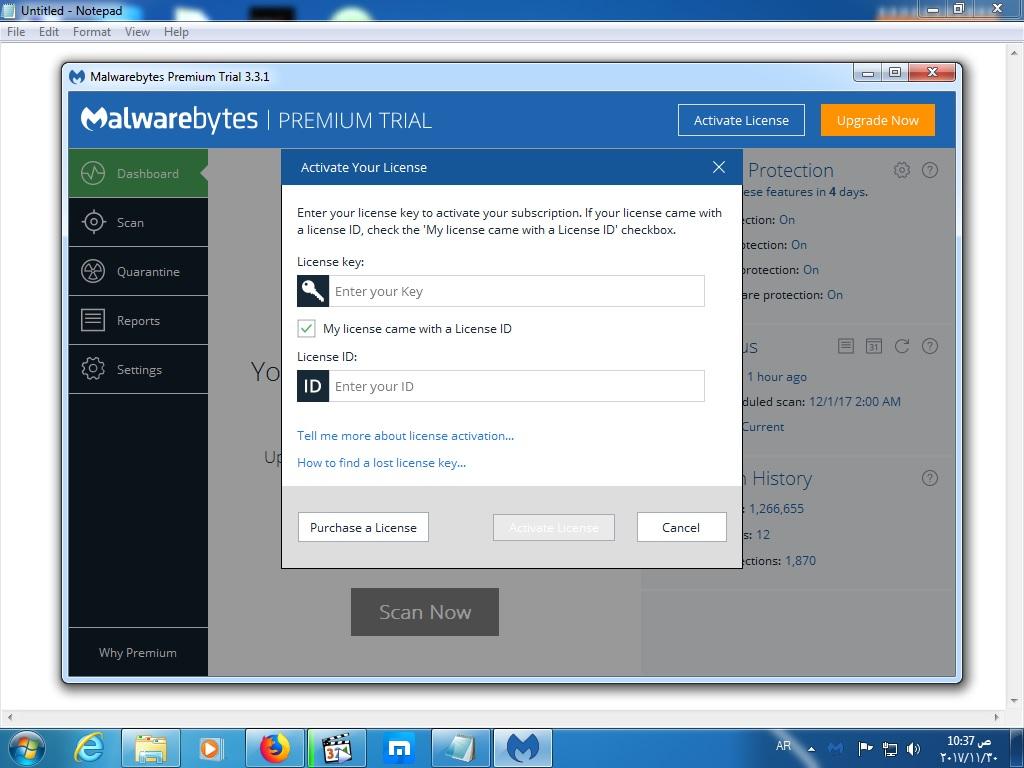Click AR language indicator in tray

(783, 746)
